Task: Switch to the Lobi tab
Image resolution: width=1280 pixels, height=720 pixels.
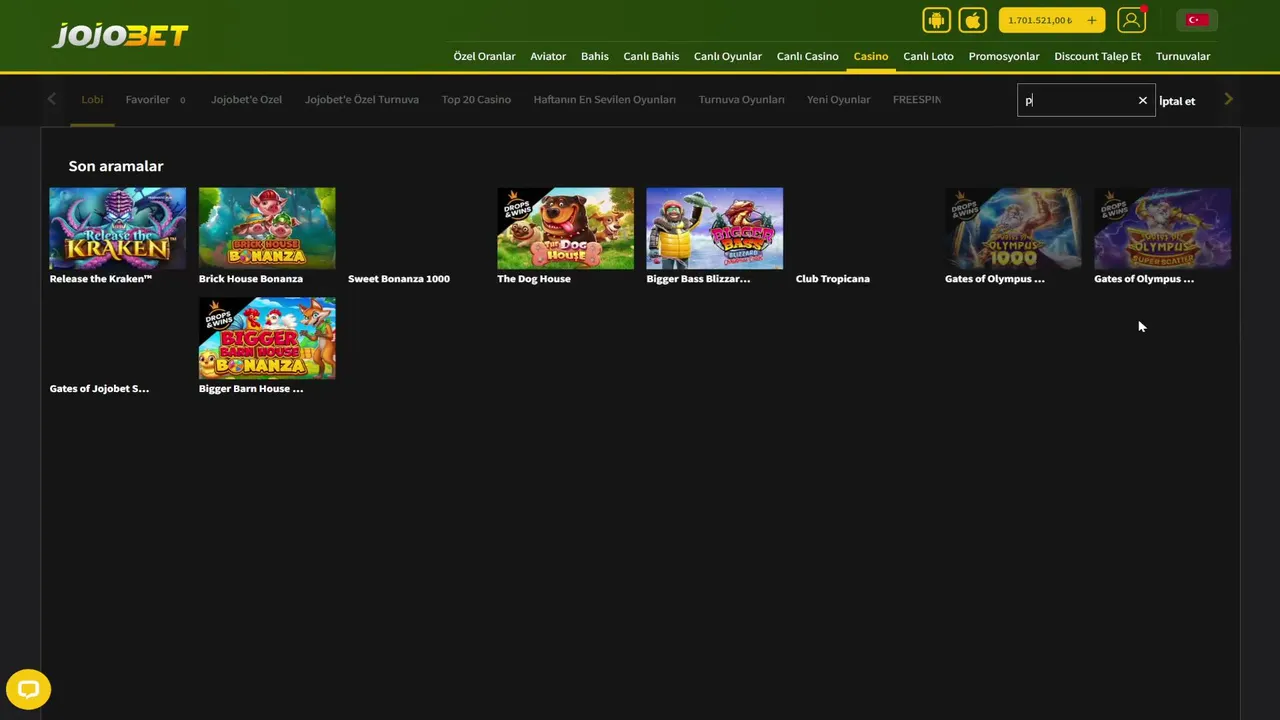Action: tap(92, 100)
